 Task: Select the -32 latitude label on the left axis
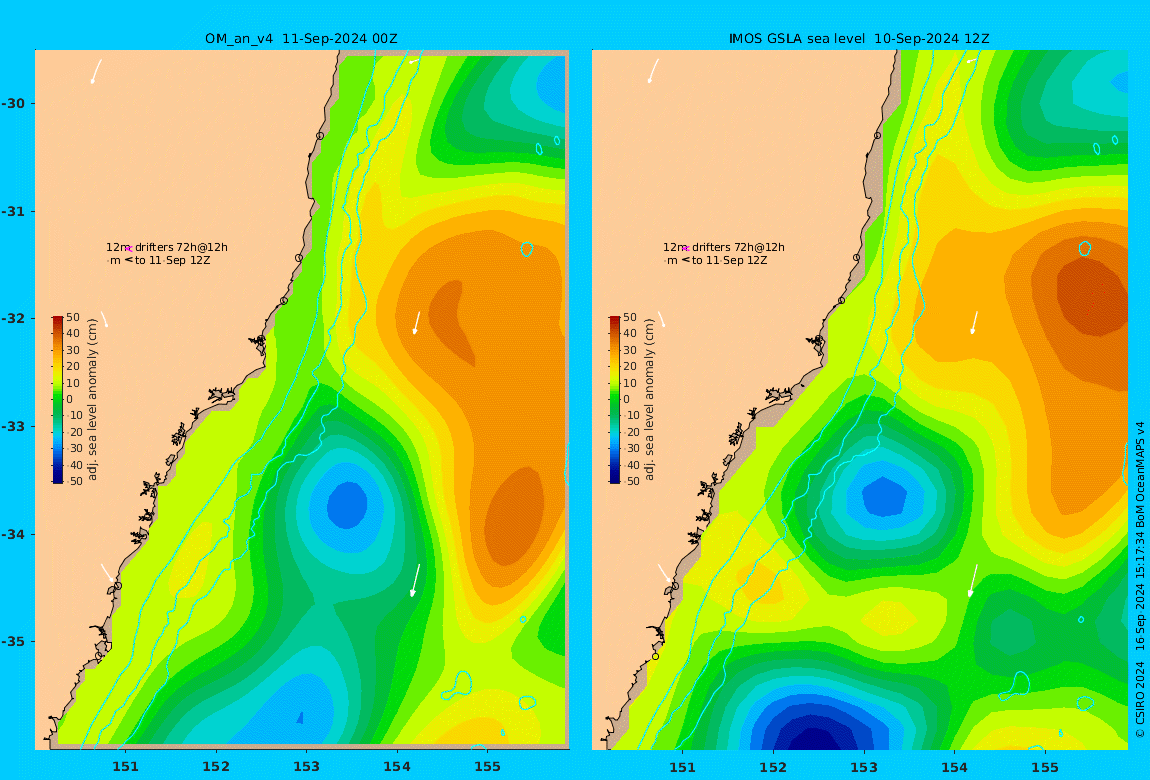13,318
